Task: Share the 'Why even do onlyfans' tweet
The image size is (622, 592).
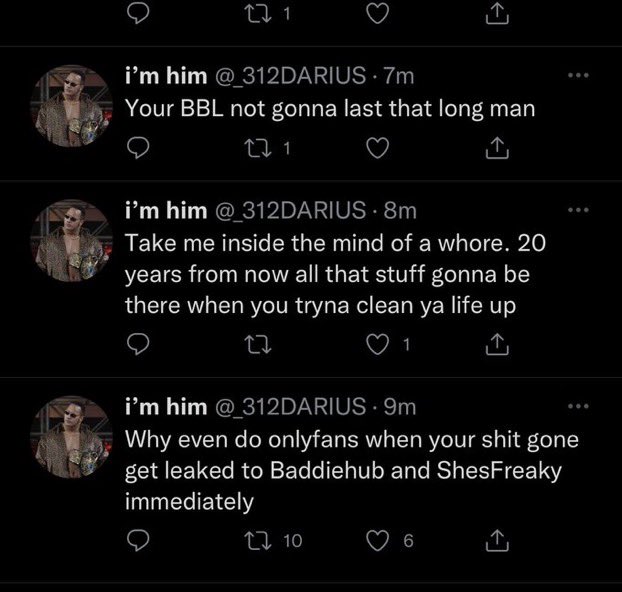Action: click(497, 540)
